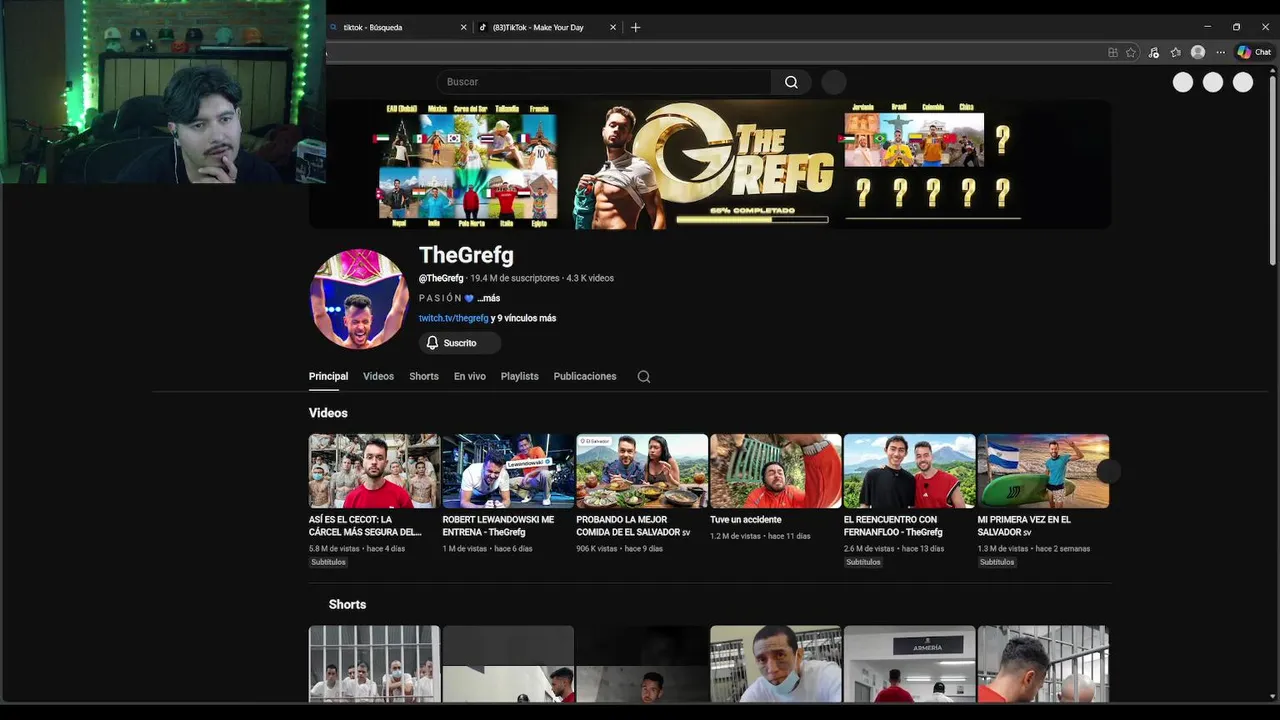The image size is (1280, 720).
Task: Open first short with prisoners behind bars
Action: click(374, 664)
